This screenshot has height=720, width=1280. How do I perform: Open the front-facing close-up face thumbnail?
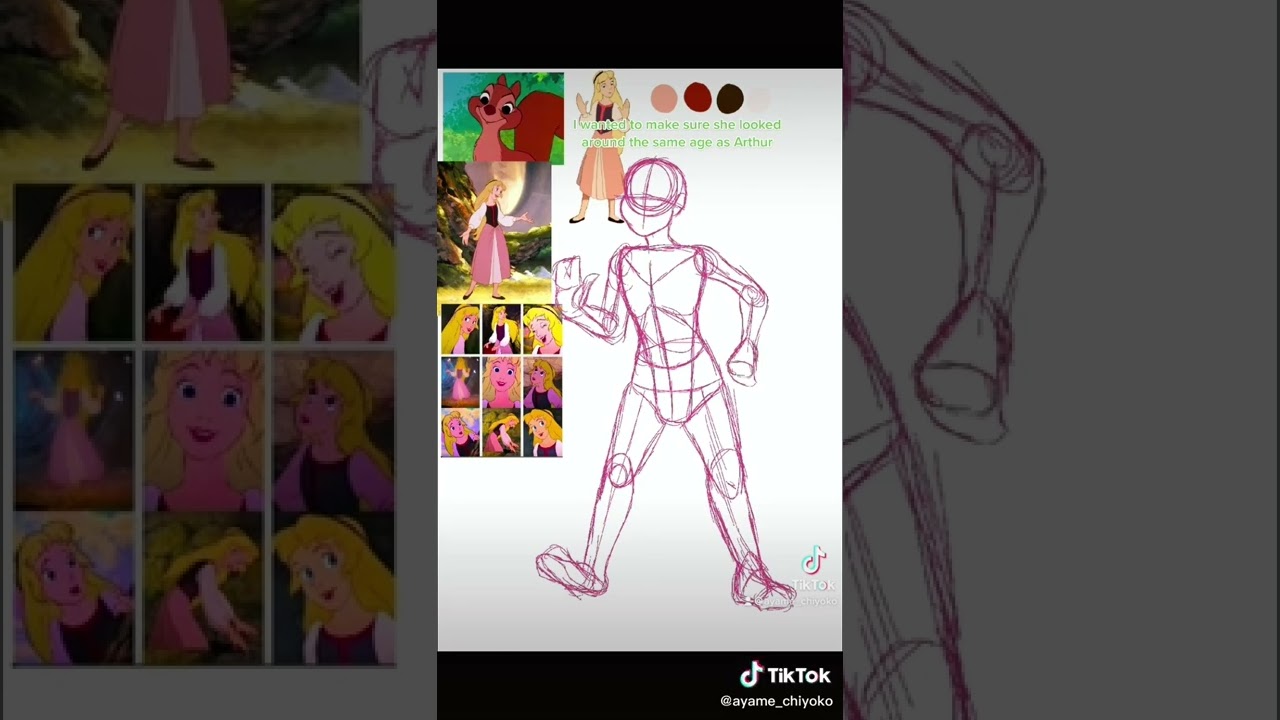click(x=501, y=381)
